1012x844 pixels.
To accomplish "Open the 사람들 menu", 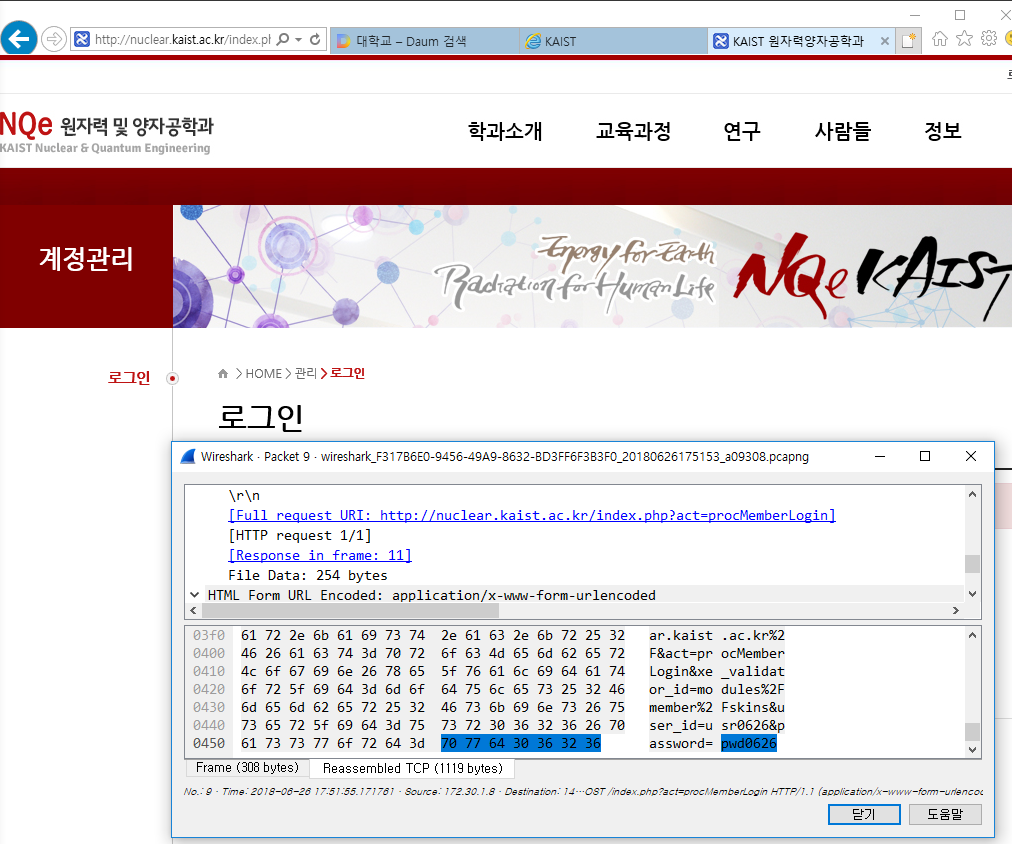I will [x=843, y=131].
